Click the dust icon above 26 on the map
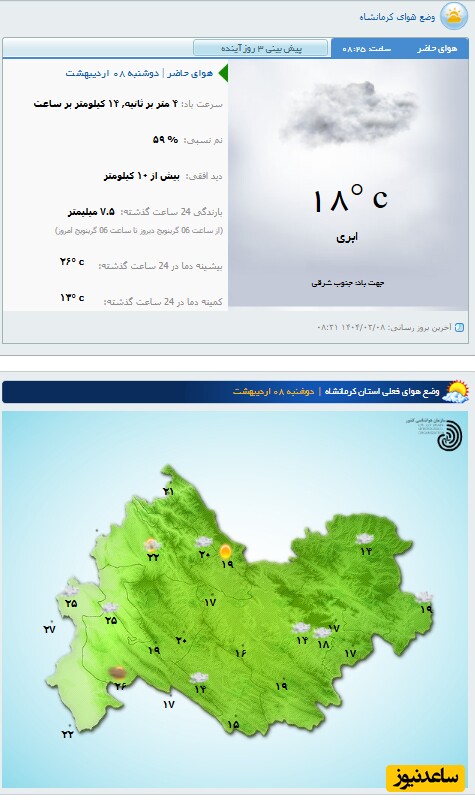The image size is (475, 802). point(119,673)
